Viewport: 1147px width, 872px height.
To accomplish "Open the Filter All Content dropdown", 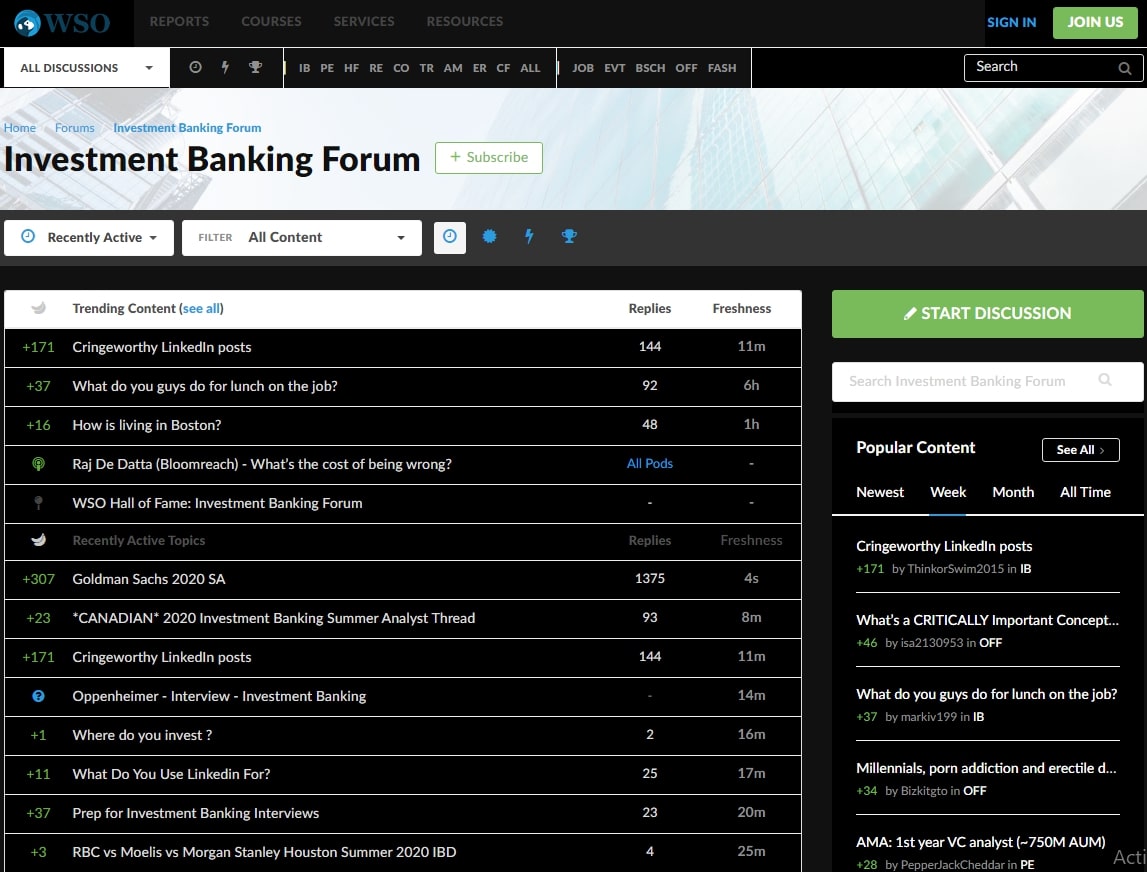I will (301, 238).
